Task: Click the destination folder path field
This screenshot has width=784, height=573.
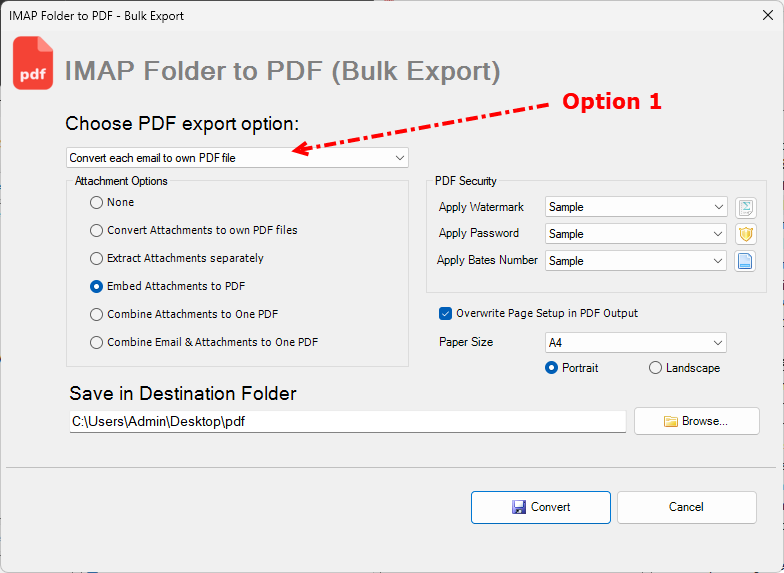Action: tap(346, 422)
